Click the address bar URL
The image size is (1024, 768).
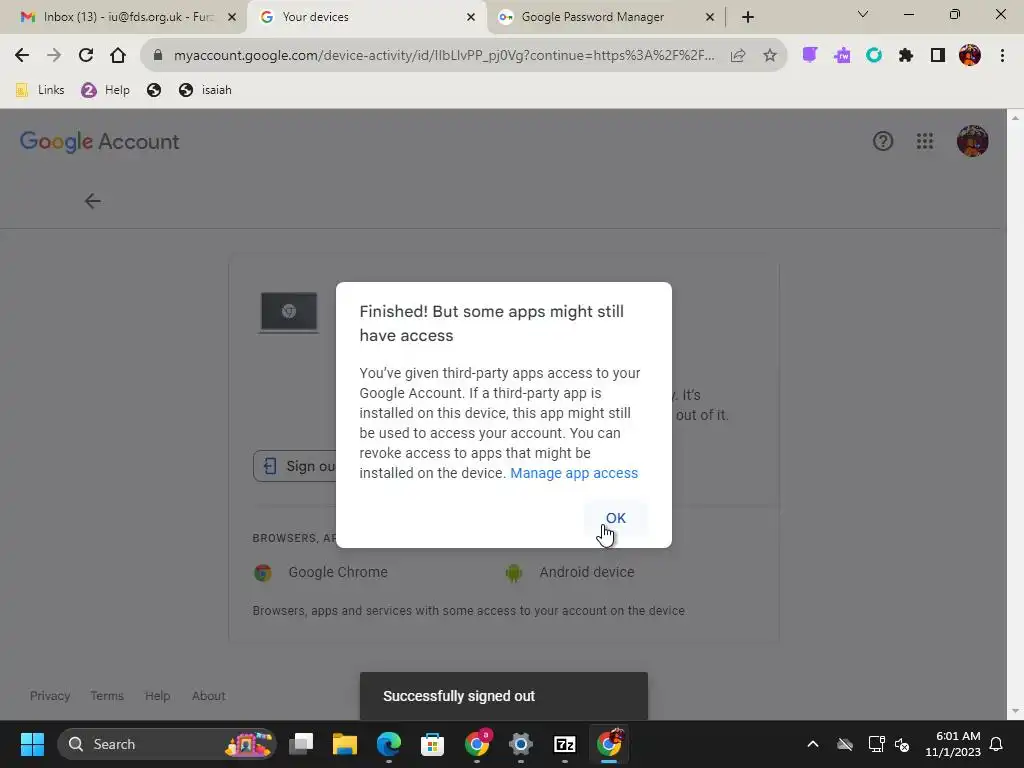[443, 56]
